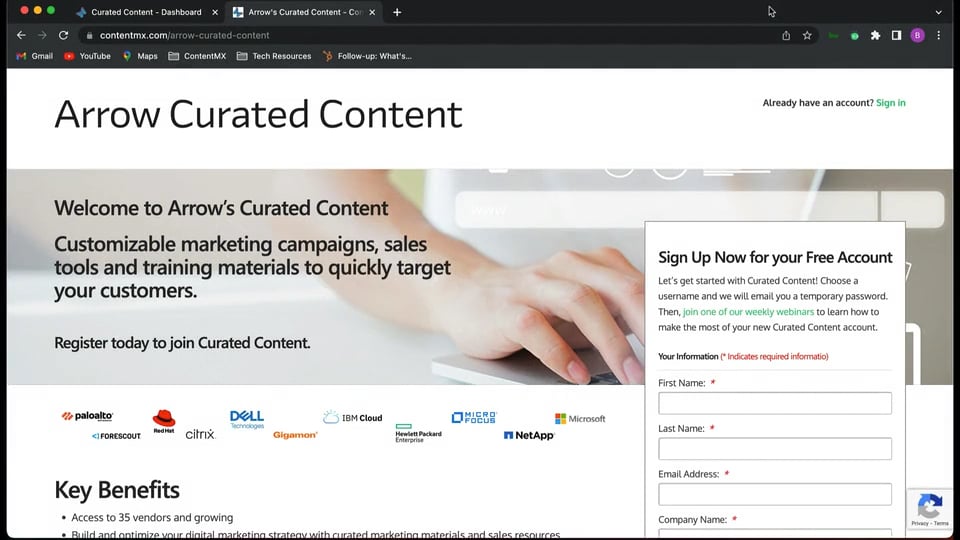Close the Curated Content - Dashboard tab
Viewport: 960px width, 540px height.
tap(215, 12)
